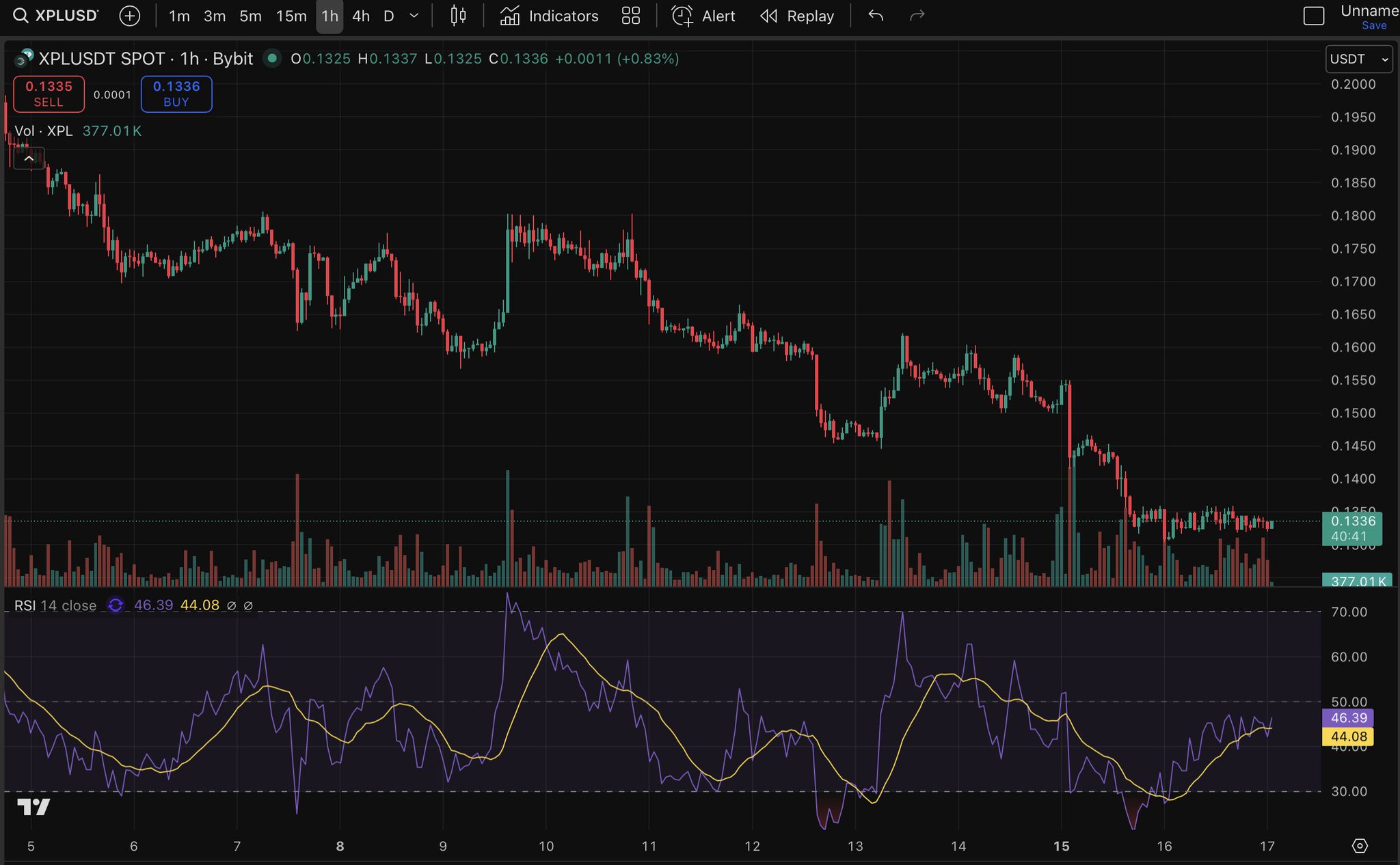Expand the timeframe interval dropdown chevron
This screenshot has height=865, width=1400.
tap(414, 16)
